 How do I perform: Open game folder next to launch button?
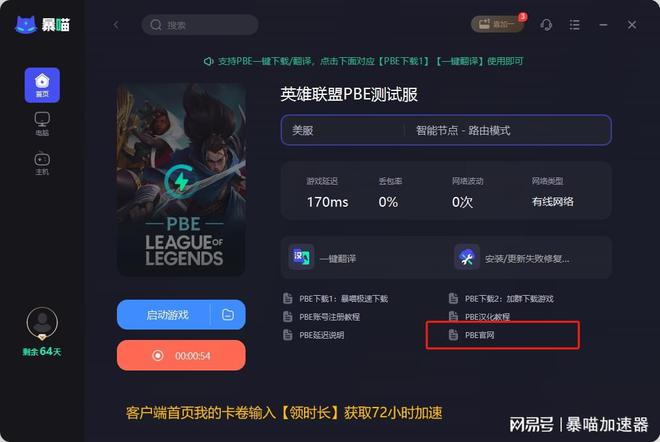(x=228, y=314)
